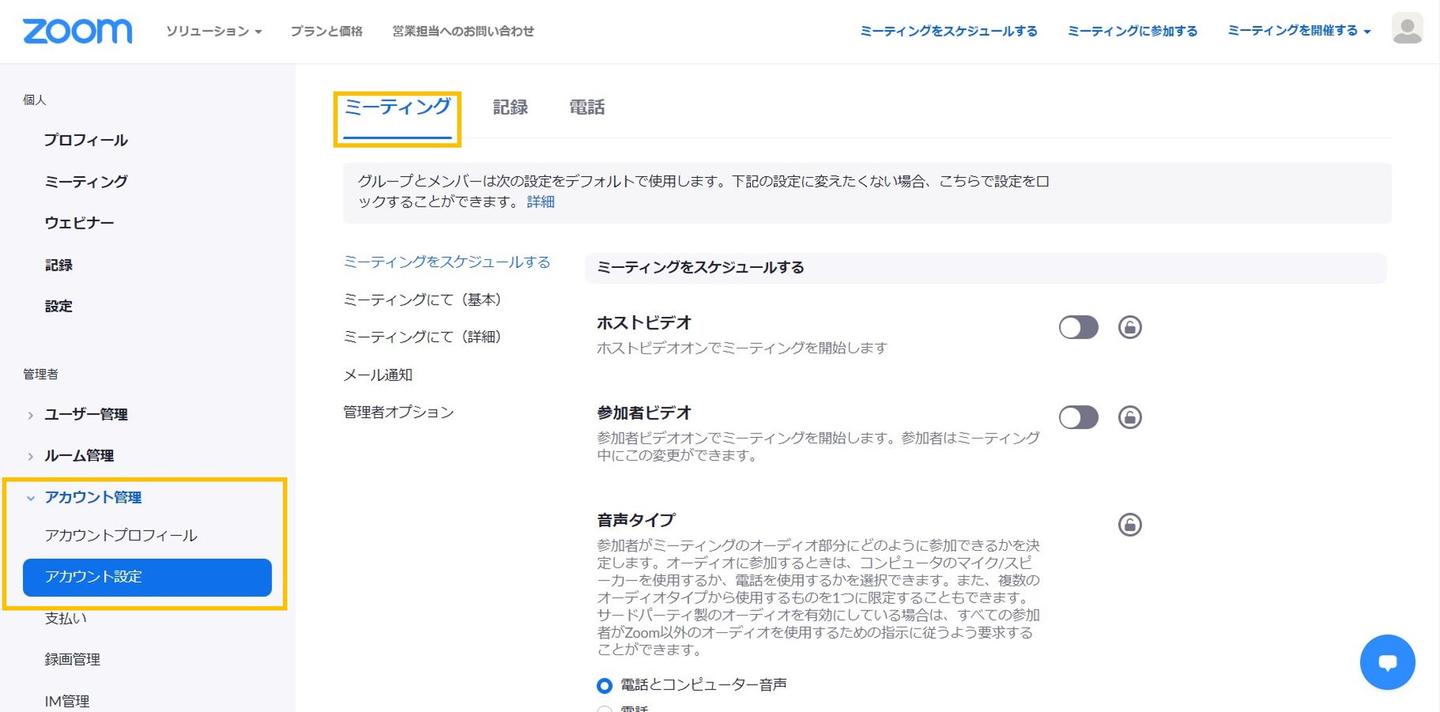The width and height of the screenshot is (1440, 712).
Task: Click the lock icon for 参加者ビデオ
Action: [1130, 417]
